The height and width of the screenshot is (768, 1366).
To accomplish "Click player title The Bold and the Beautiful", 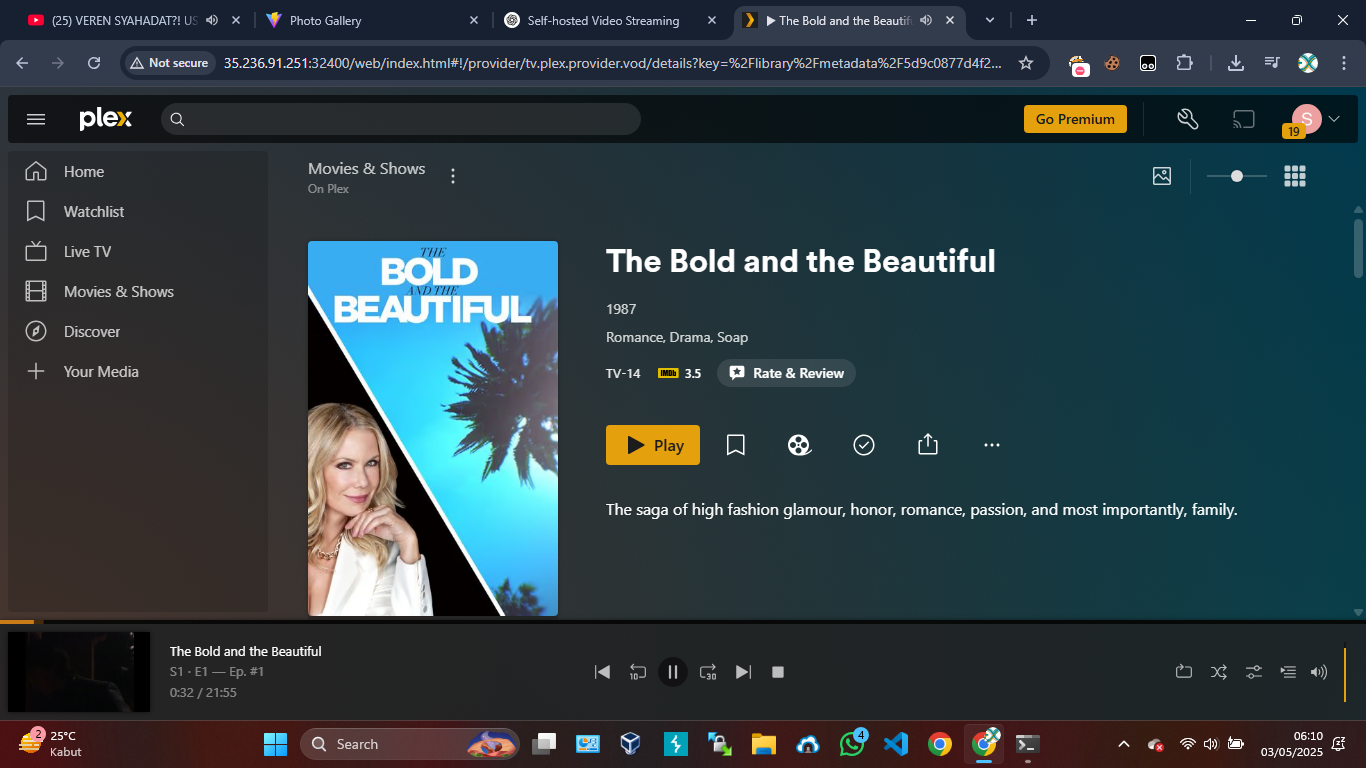I will 246,651.
